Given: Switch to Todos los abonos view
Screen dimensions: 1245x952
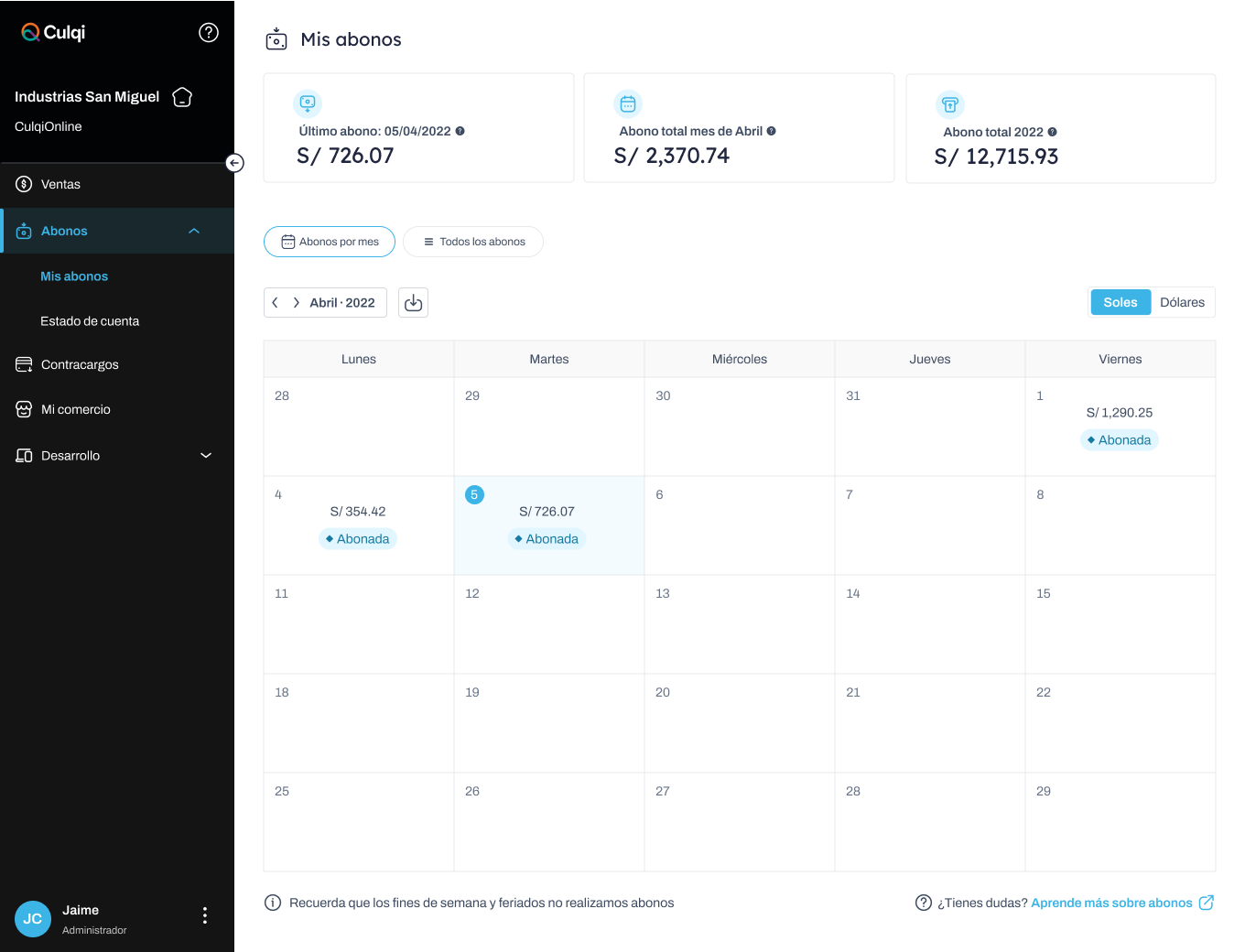Looking at the screenshot, I should coord(473,242).
